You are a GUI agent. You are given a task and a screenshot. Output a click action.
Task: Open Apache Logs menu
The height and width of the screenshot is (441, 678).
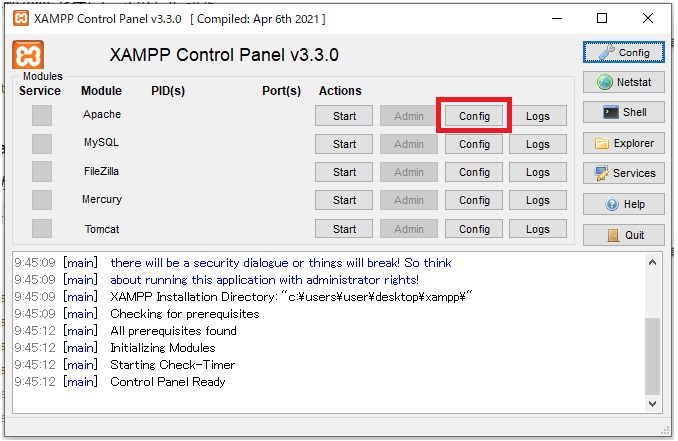[x=538, y=116]
